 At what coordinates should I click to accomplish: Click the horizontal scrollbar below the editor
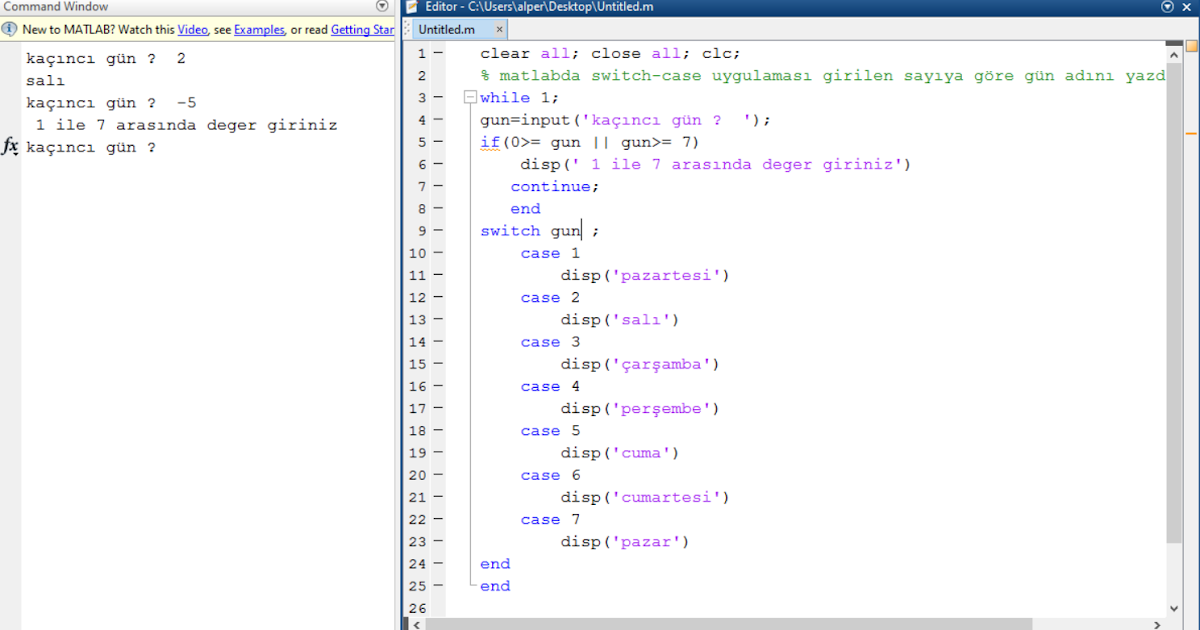[x=700, y=623]
